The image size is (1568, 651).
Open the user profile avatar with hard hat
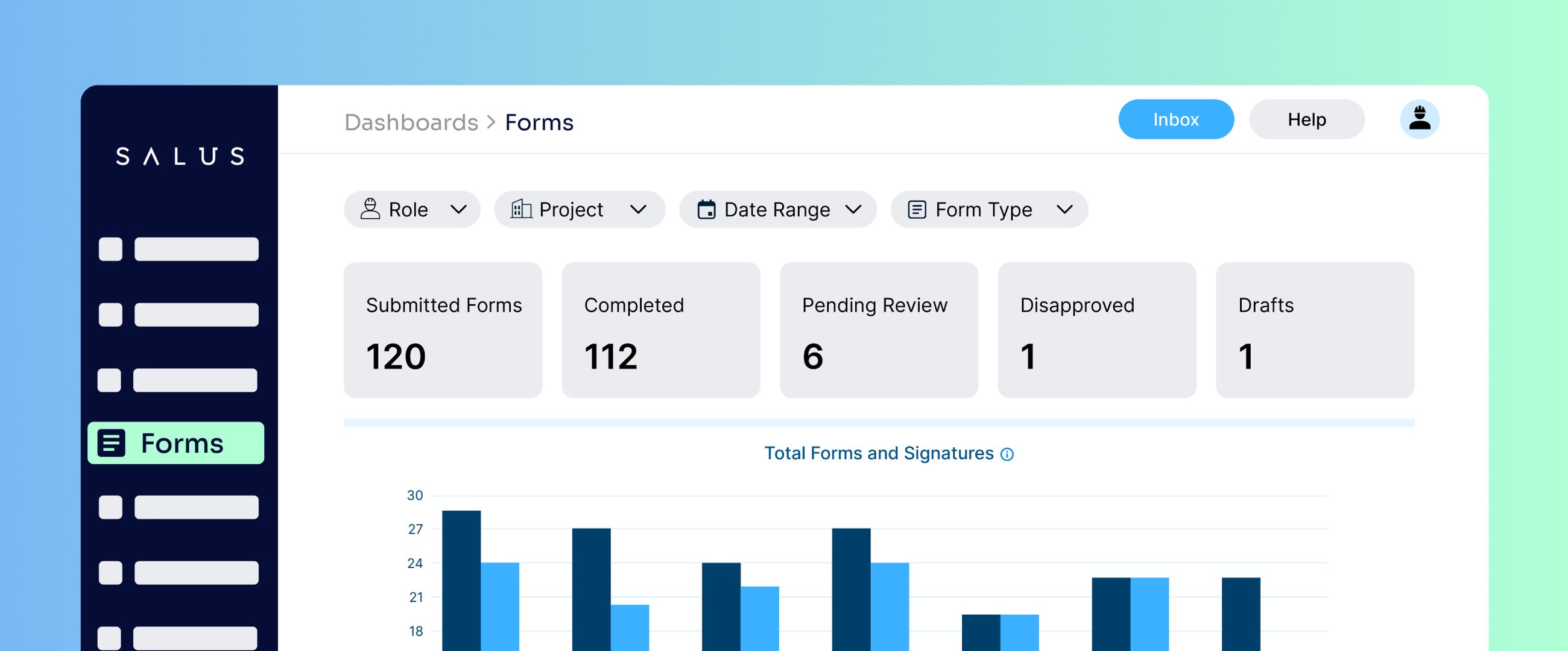tap(1420, 119)
